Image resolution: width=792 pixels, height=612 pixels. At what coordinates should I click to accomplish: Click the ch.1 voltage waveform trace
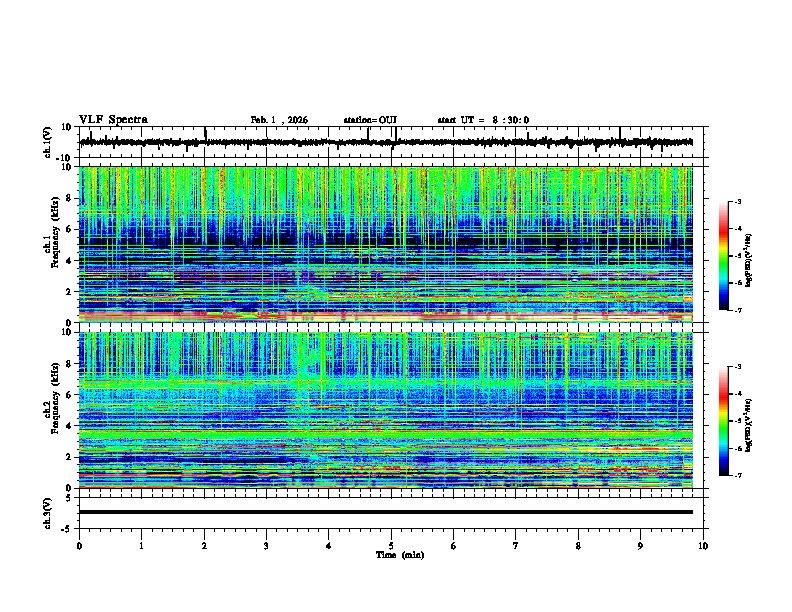point(386,142)
